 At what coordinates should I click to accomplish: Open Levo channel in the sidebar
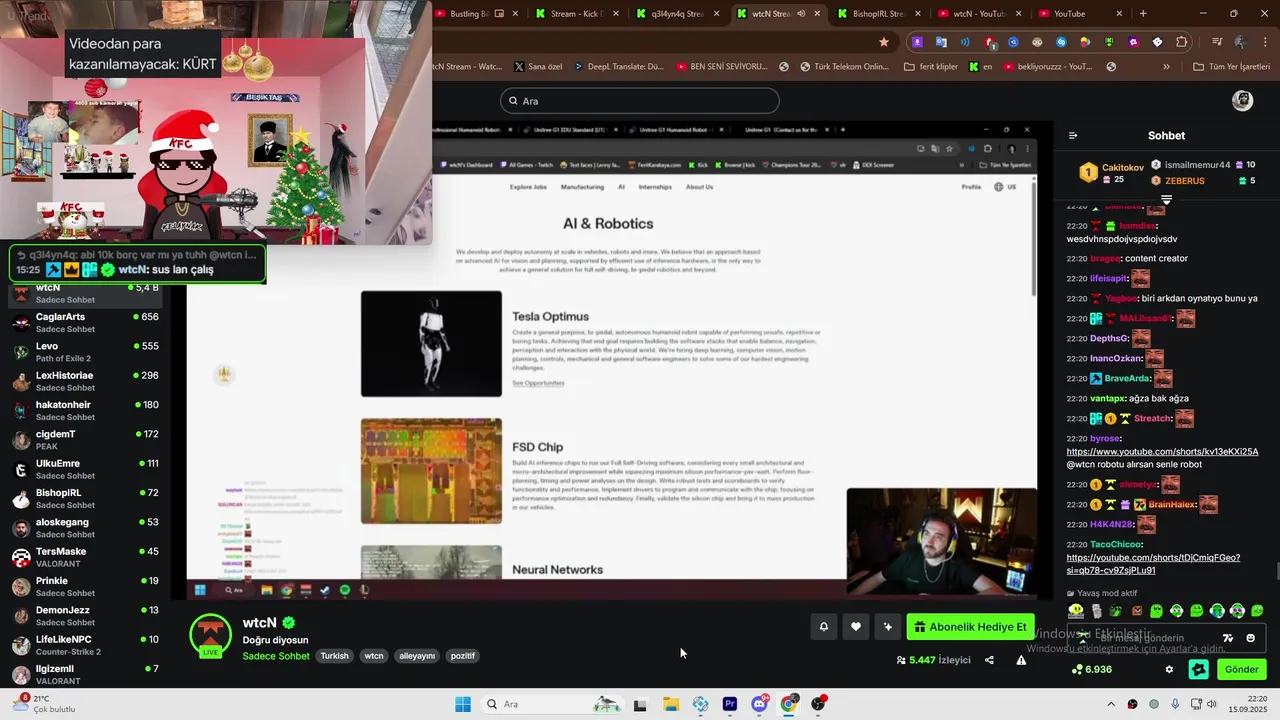pyautogui.click(x=85, y=352)
